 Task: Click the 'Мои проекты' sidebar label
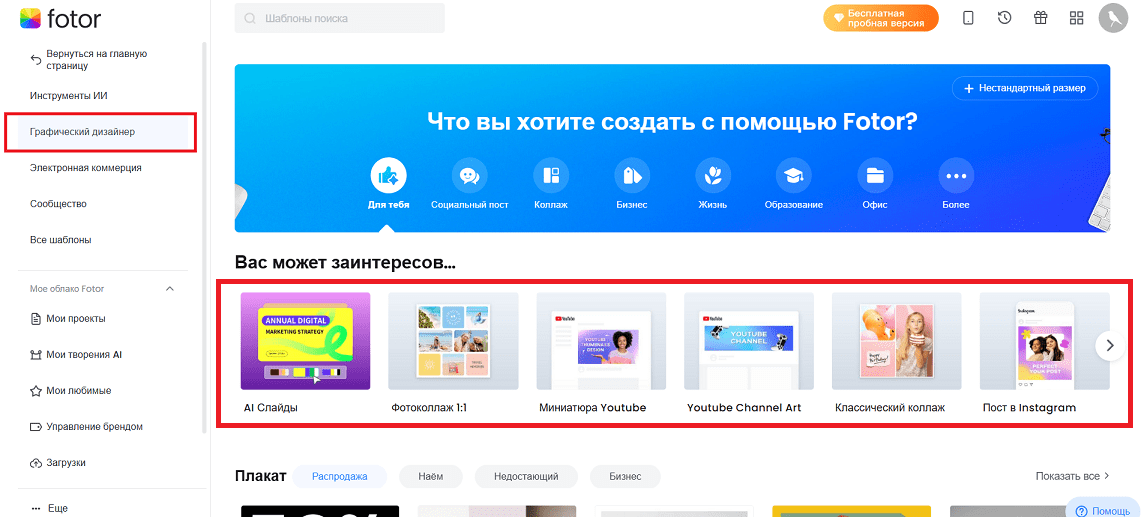click(76, 319)
